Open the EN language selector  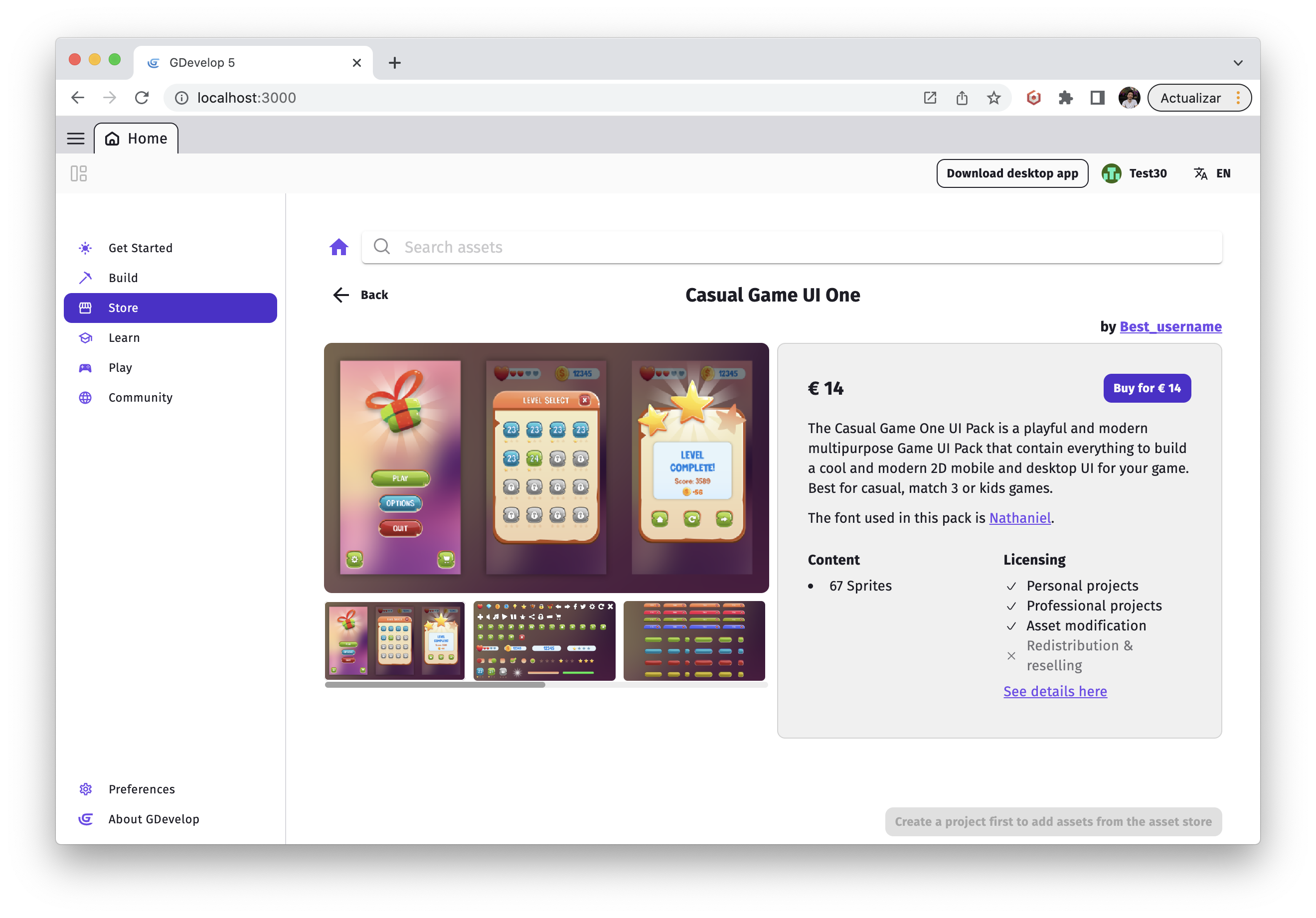click(1212, 173)
